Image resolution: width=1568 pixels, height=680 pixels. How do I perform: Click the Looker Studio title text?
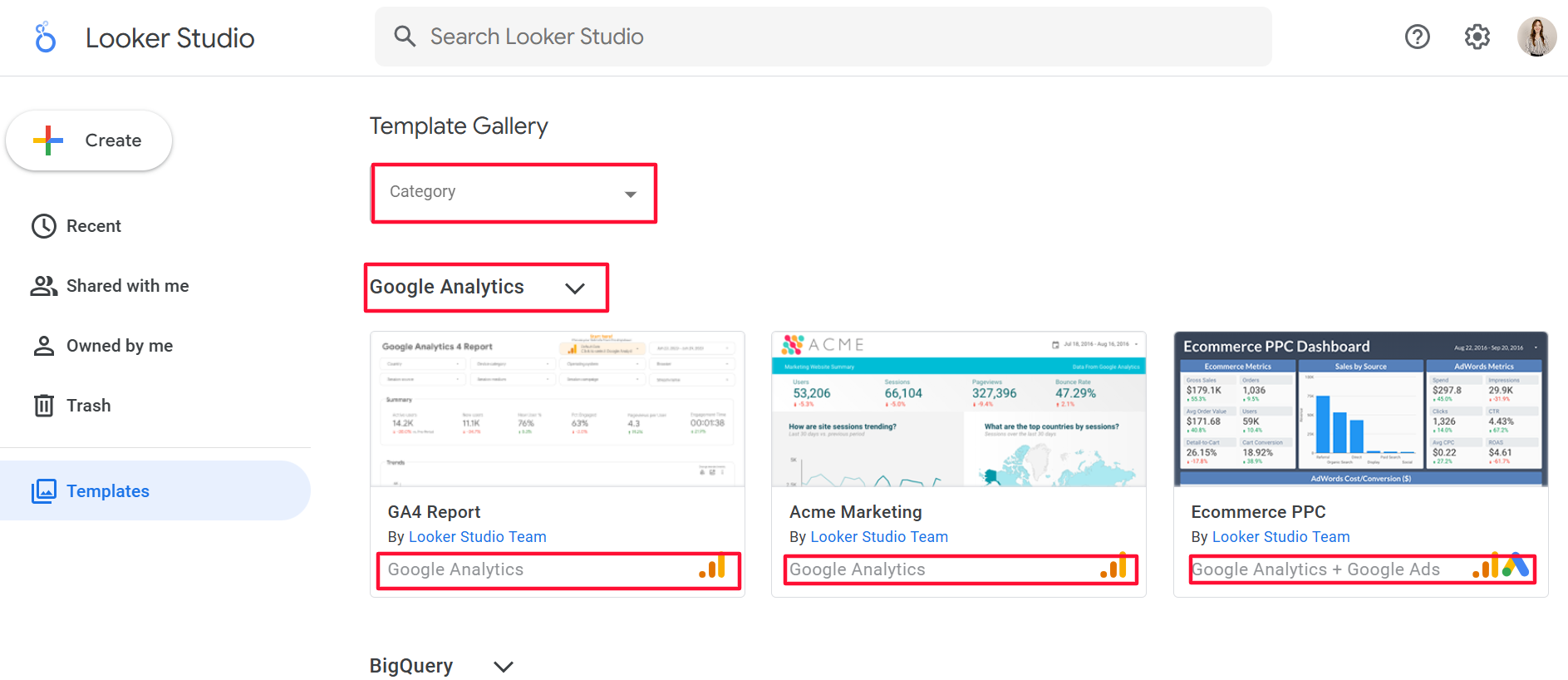[x=170, y=38]
